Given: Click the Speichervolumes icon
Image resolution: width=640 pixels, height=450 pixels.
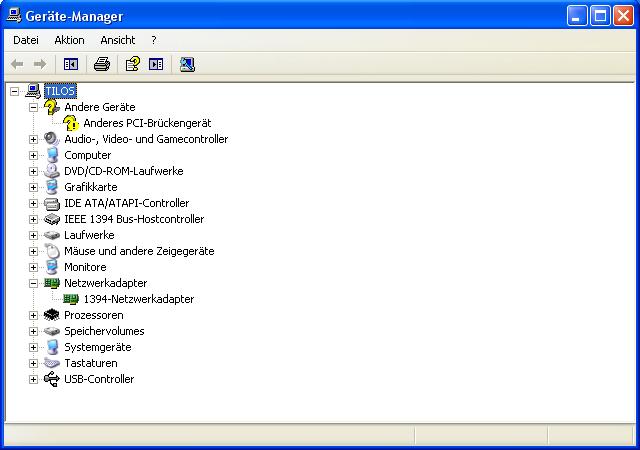Looking at the screenshot, I should (x=52, y=331).
